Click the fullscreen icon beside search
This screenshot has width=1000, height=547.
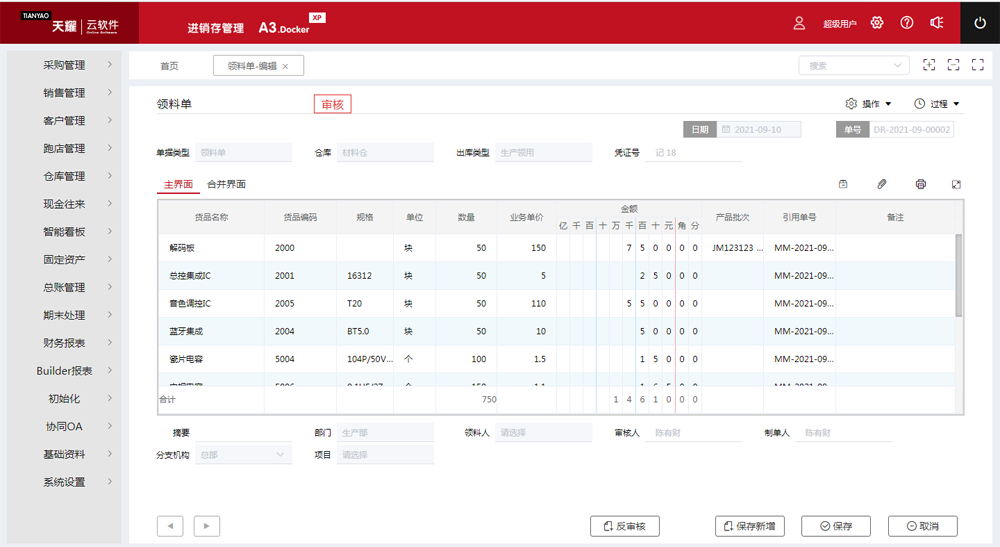[x=953, y=65]
